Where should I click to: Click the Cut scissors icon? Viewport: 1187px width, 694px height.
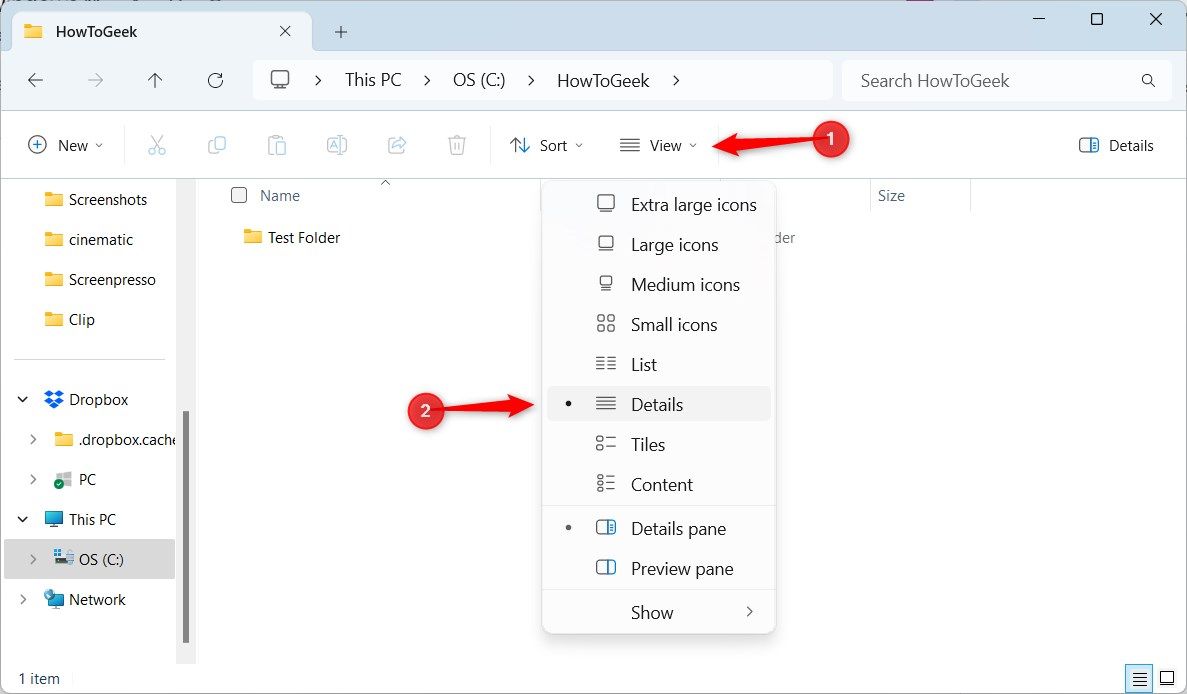(x=157, y=145)
